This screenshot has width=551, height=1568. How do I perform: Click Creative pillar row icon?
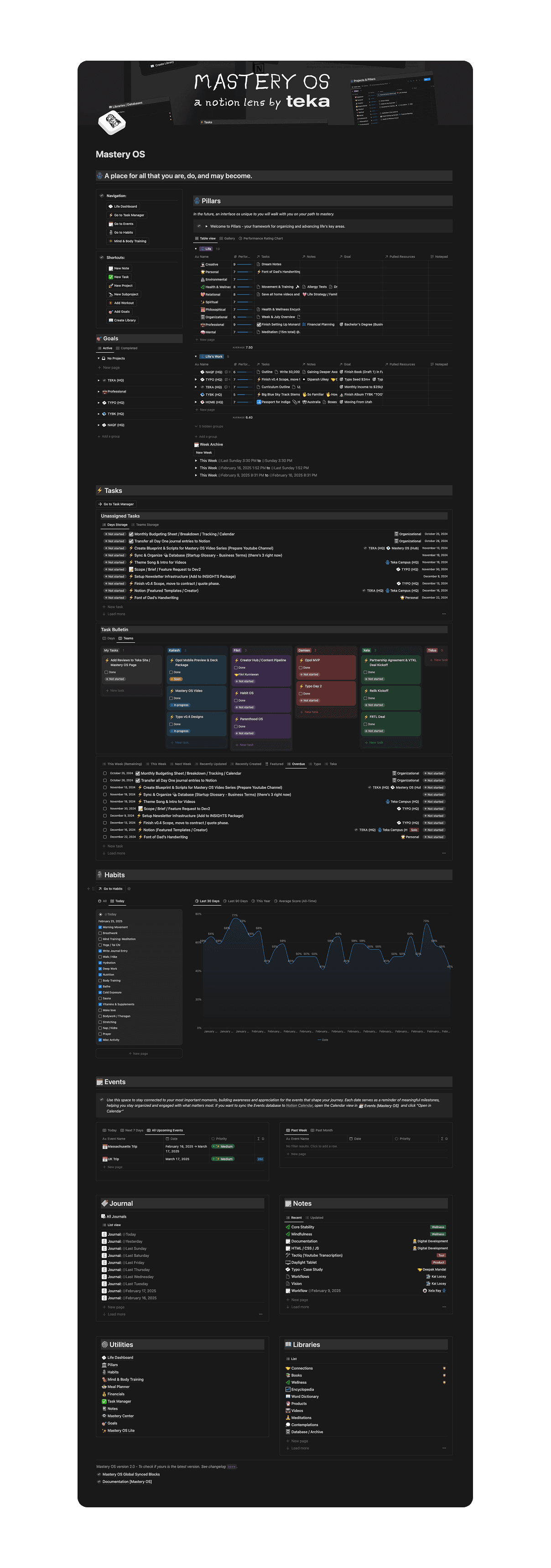203,264
